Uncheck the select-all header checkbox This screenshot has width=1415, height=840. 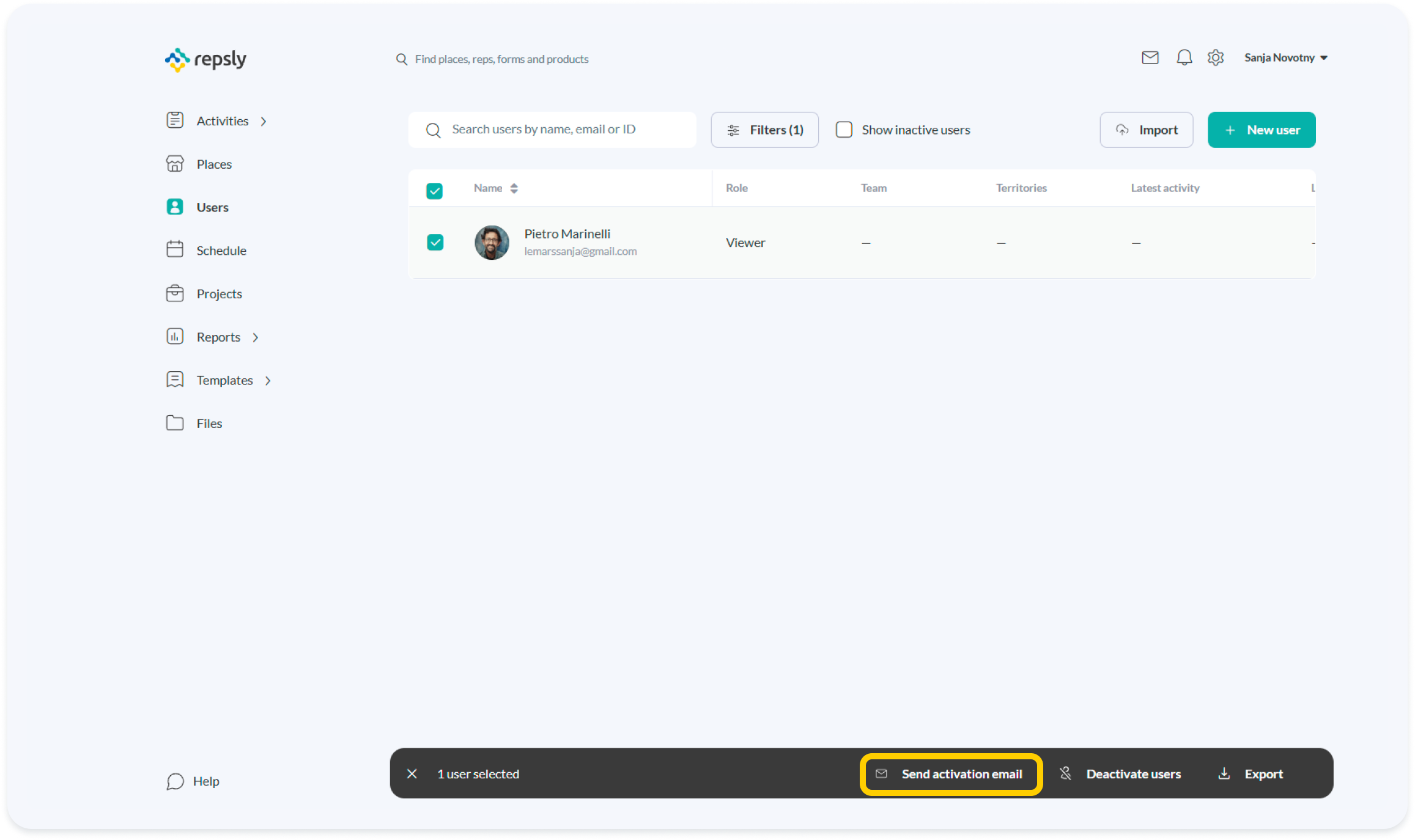pos(434,191)
